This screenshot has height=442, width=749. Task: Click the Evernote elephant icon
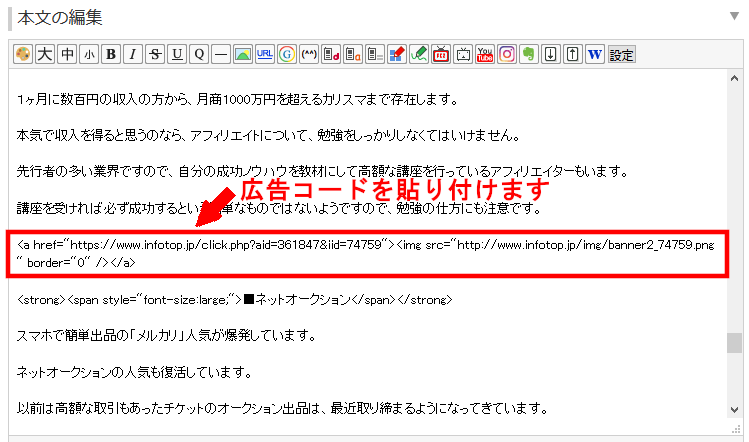coord(528,54)
